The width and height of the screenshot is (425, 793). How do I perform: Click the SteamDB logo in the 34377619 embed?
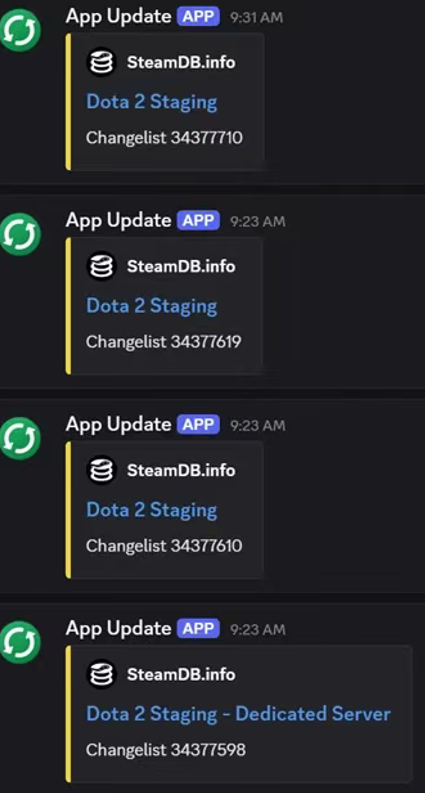pos(101,266)
